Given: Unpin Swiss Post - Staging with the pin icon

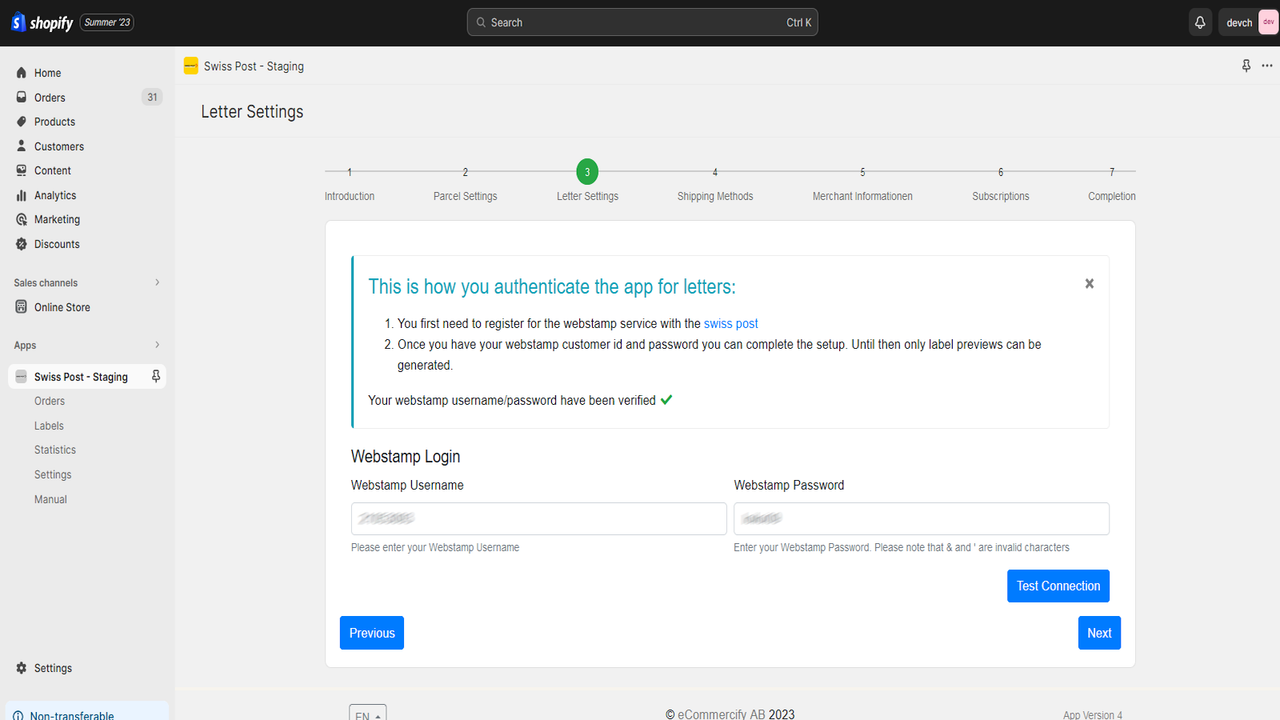Looking at the screenshot, I should [155, 376].
